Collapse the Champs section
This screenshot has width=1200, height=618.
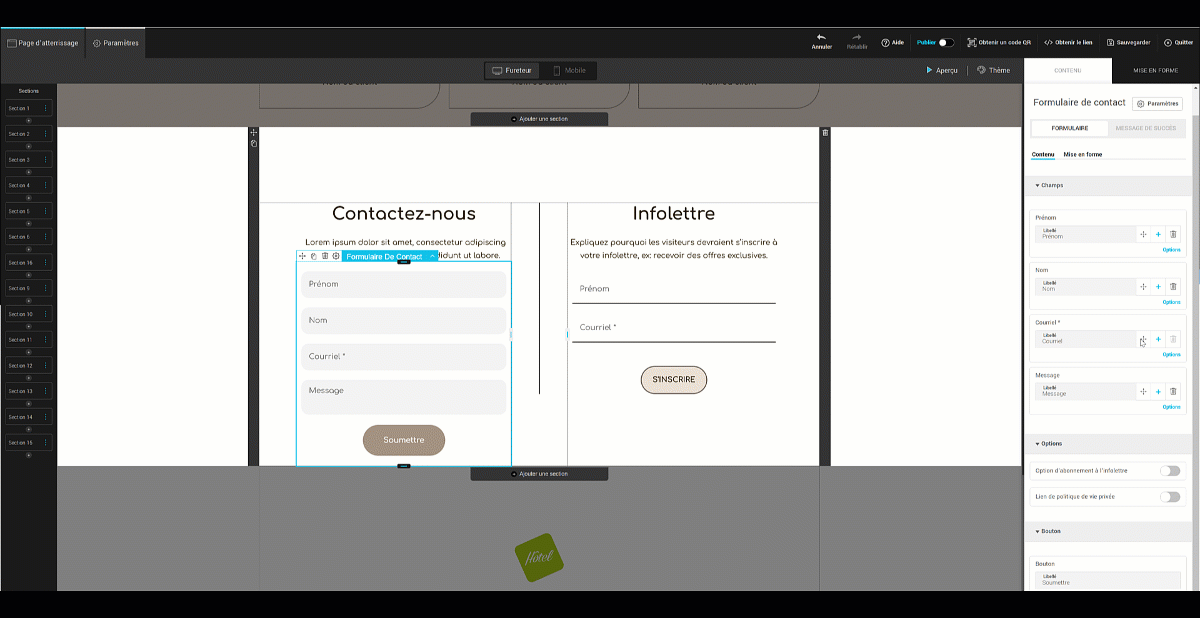1037,185
